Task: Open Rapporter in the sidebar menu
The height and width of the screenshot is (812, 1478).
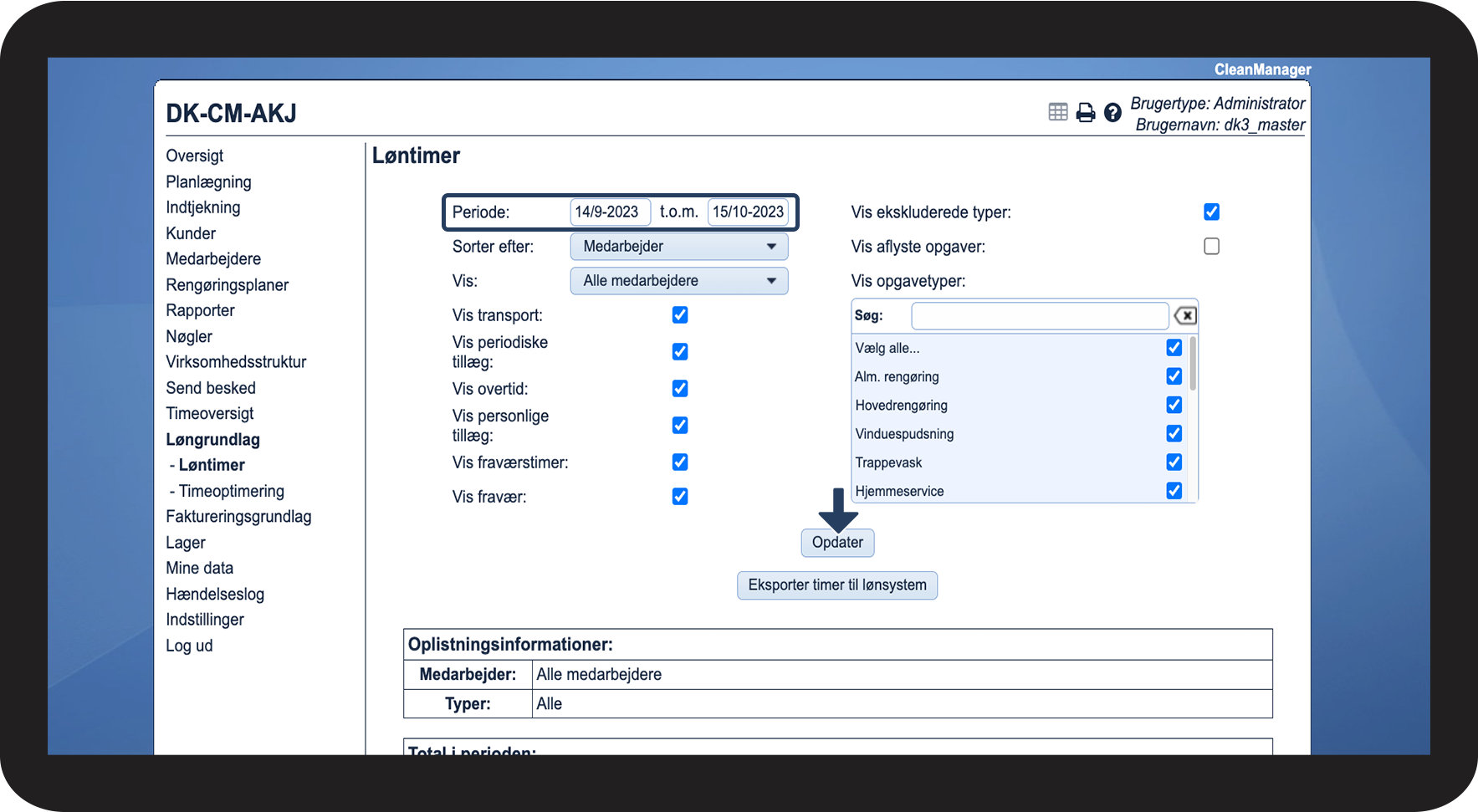Action: [200, 310]
